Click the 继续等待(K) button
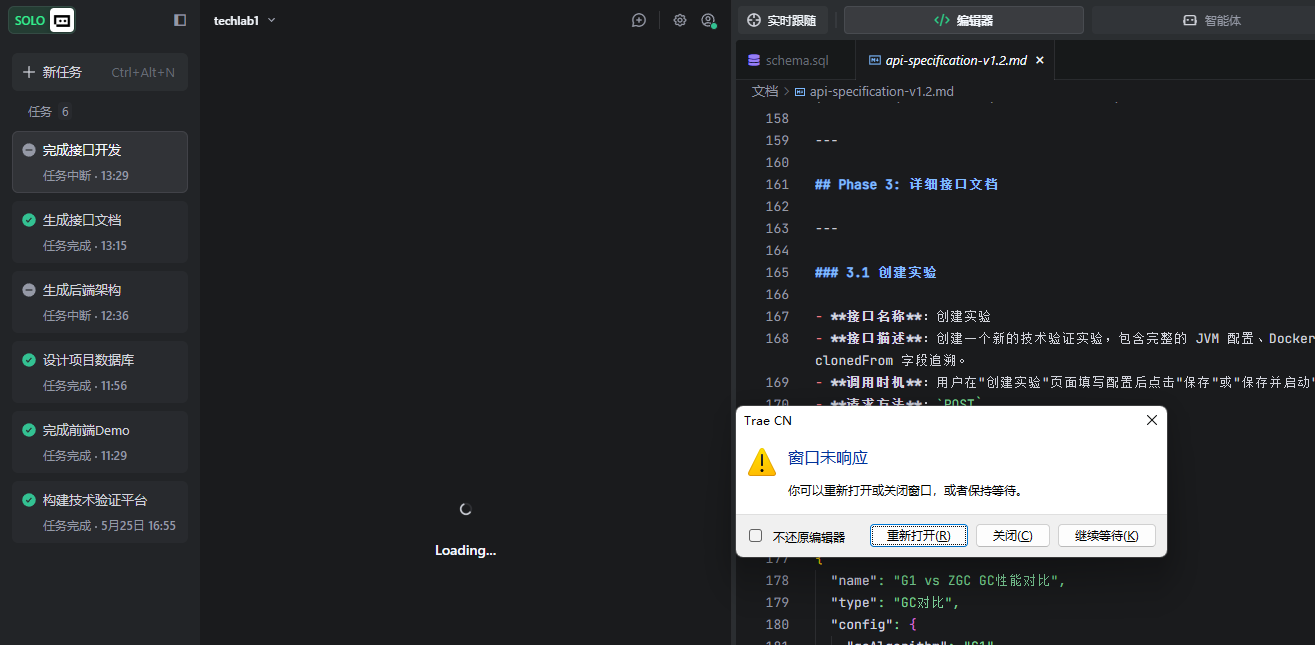Image resolution: width=1315 pixels, height=645 pixels. (x=1106, y=536)
